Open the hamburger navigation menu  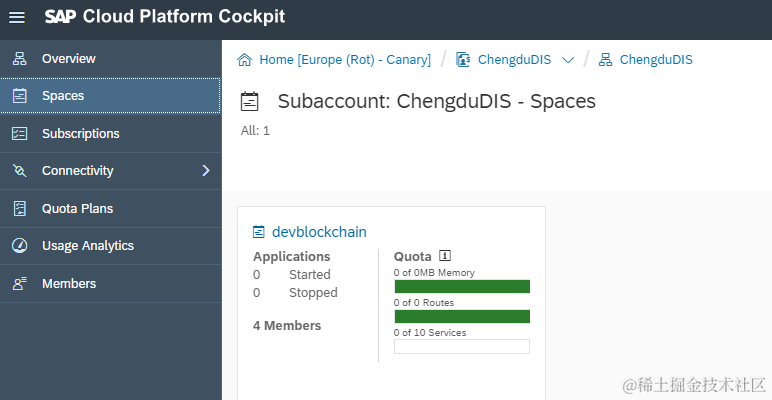coord(17,18)
